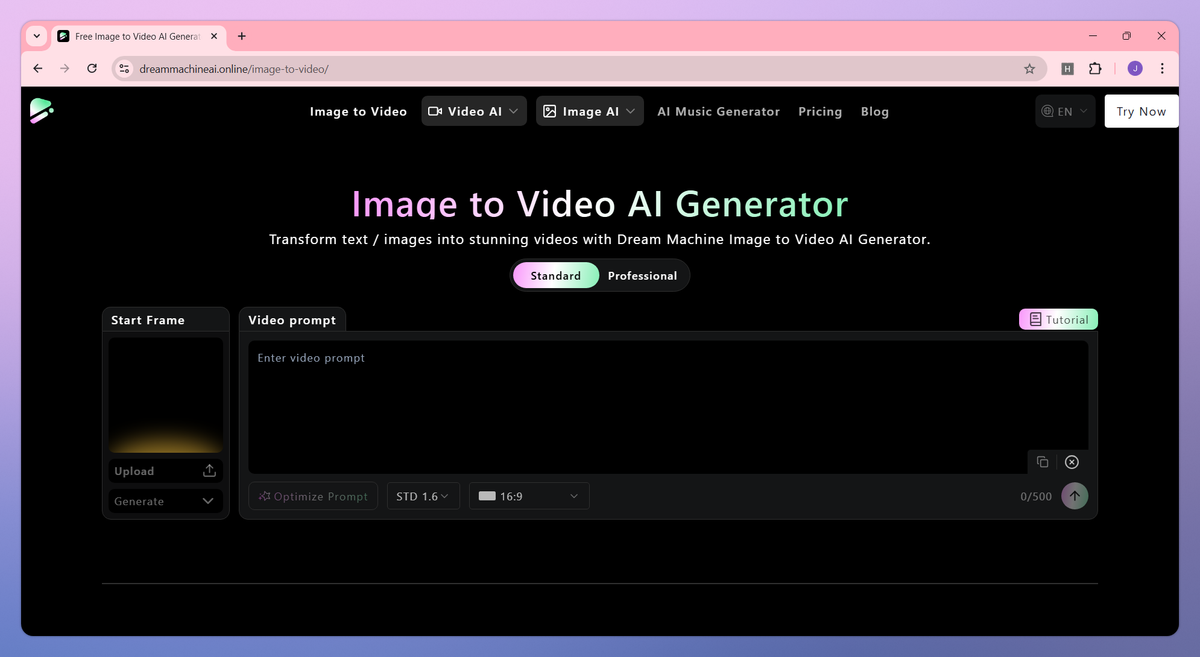Viewport: 1200px width, 657px height.
Task: Open the browser extensions puzzle icon
Action: tap(1095, 69)
